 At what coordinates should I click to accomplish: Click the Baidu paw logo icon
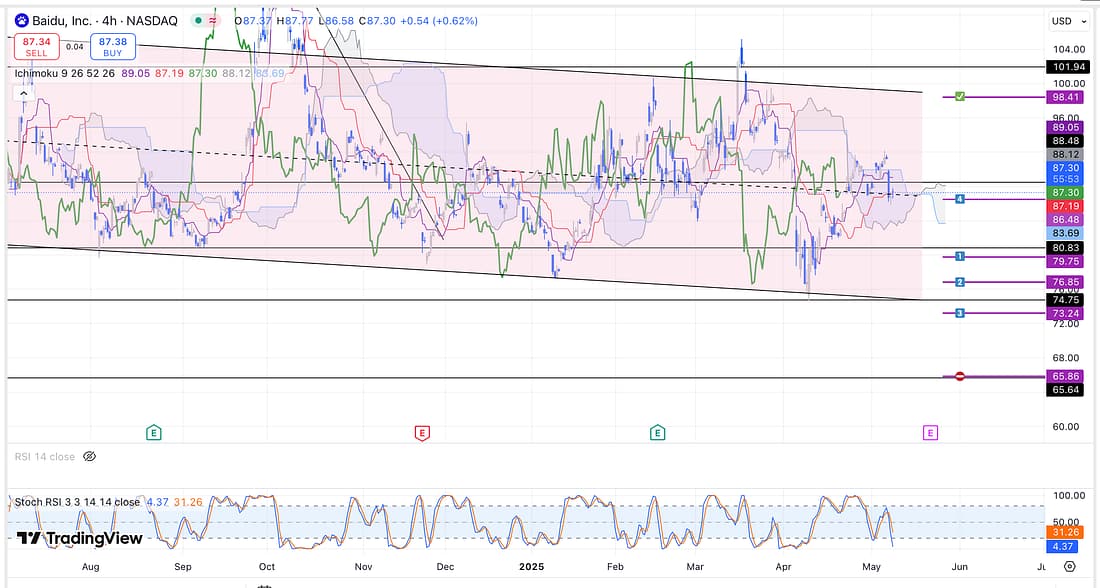click(20, 21)
